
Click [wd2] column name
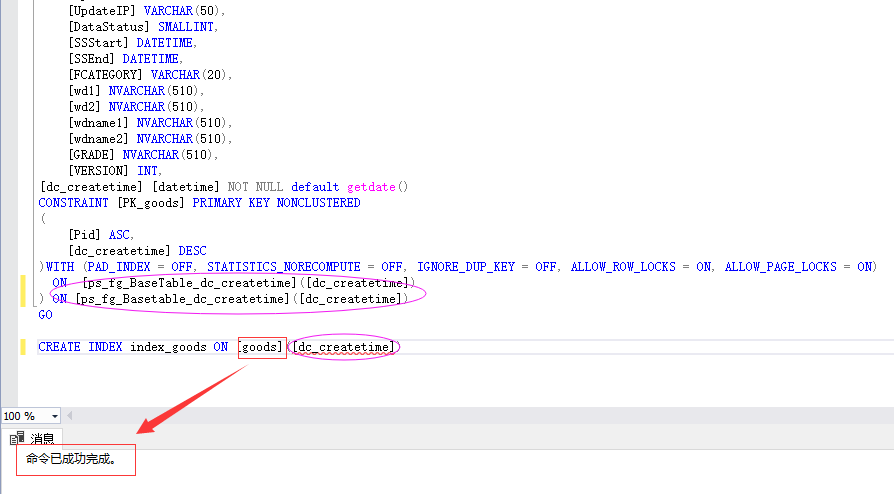click(84, 107)
